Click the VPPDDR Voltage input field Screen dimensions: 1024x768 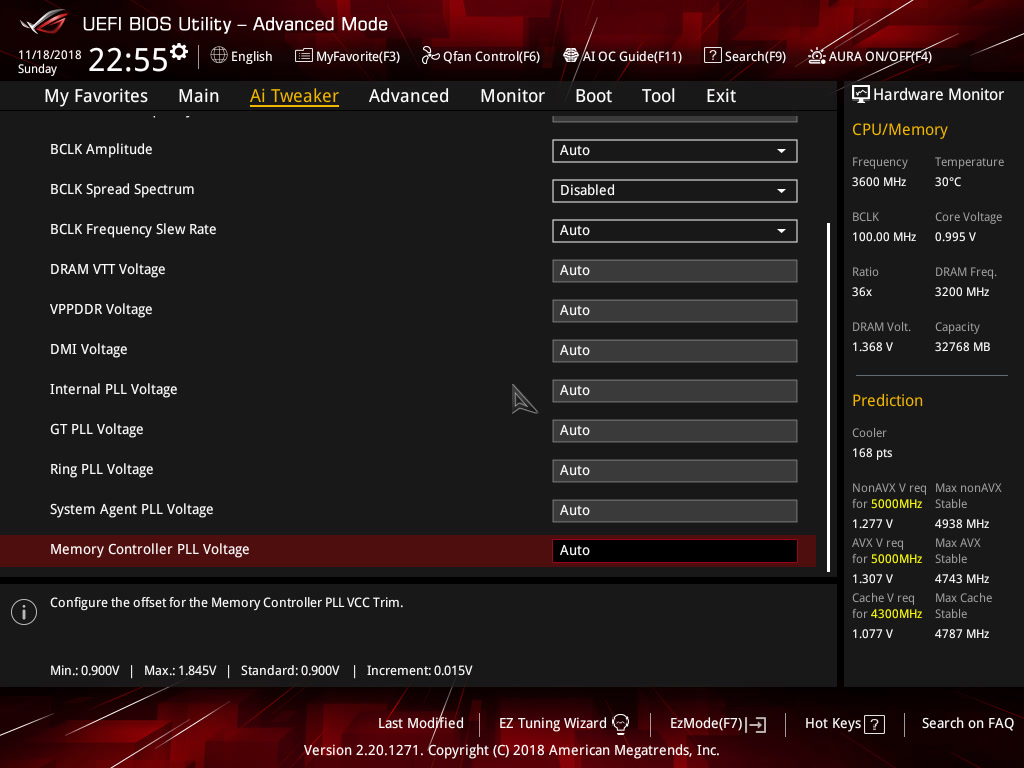tap(675, 310)
